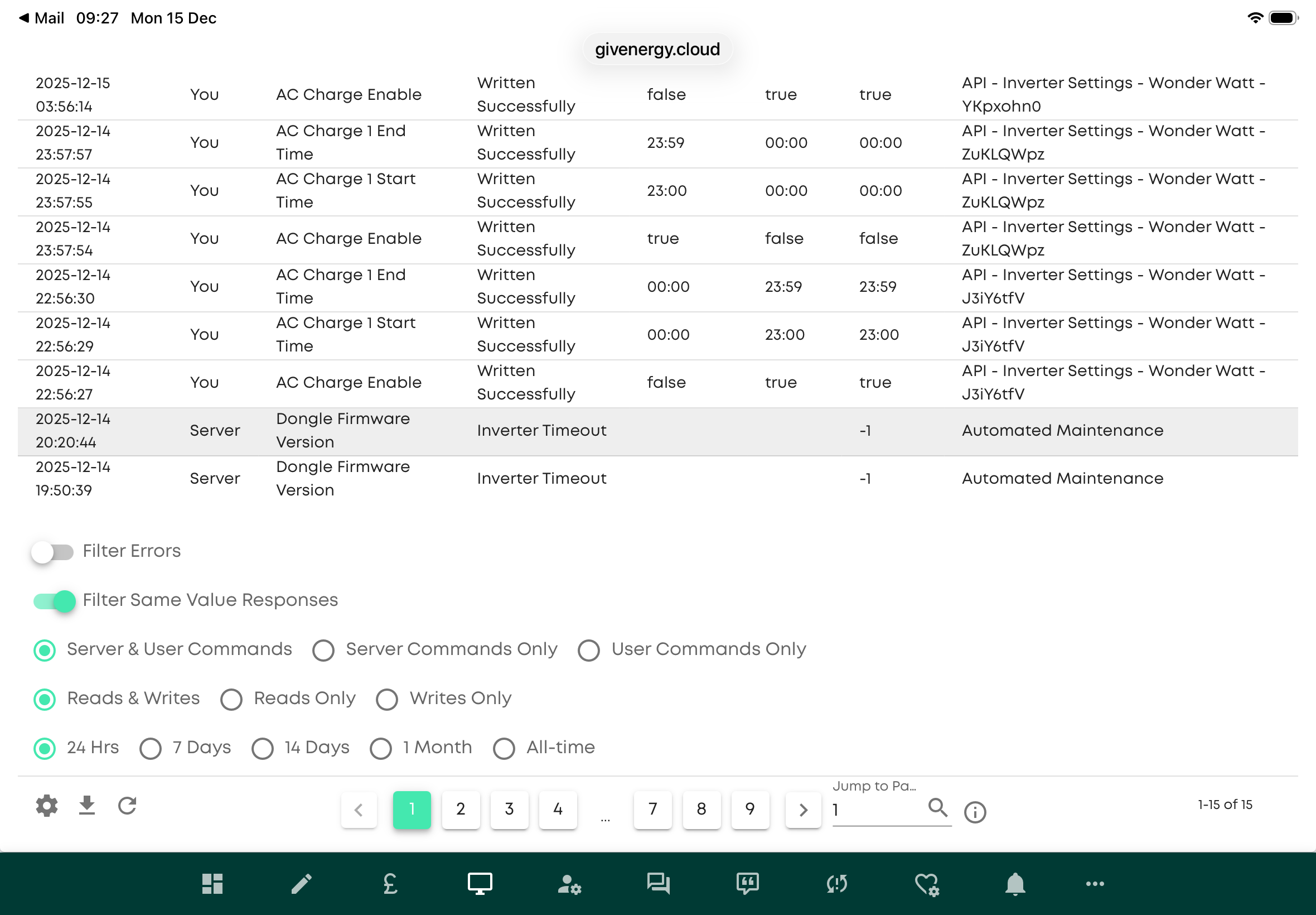Click reference text ending YKpxohn0

(1114, 95)
